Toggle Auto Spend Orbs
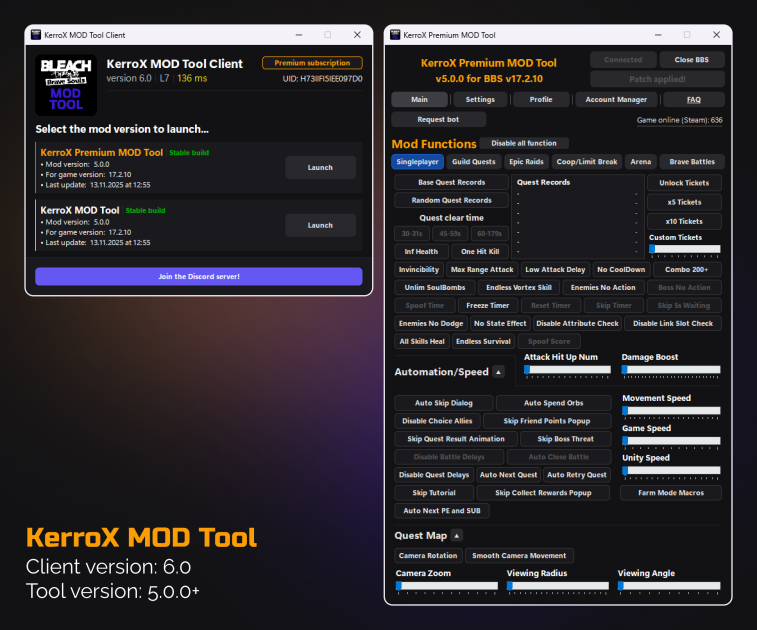The height and width of the screenshot is (630, 757). [554, 403]
